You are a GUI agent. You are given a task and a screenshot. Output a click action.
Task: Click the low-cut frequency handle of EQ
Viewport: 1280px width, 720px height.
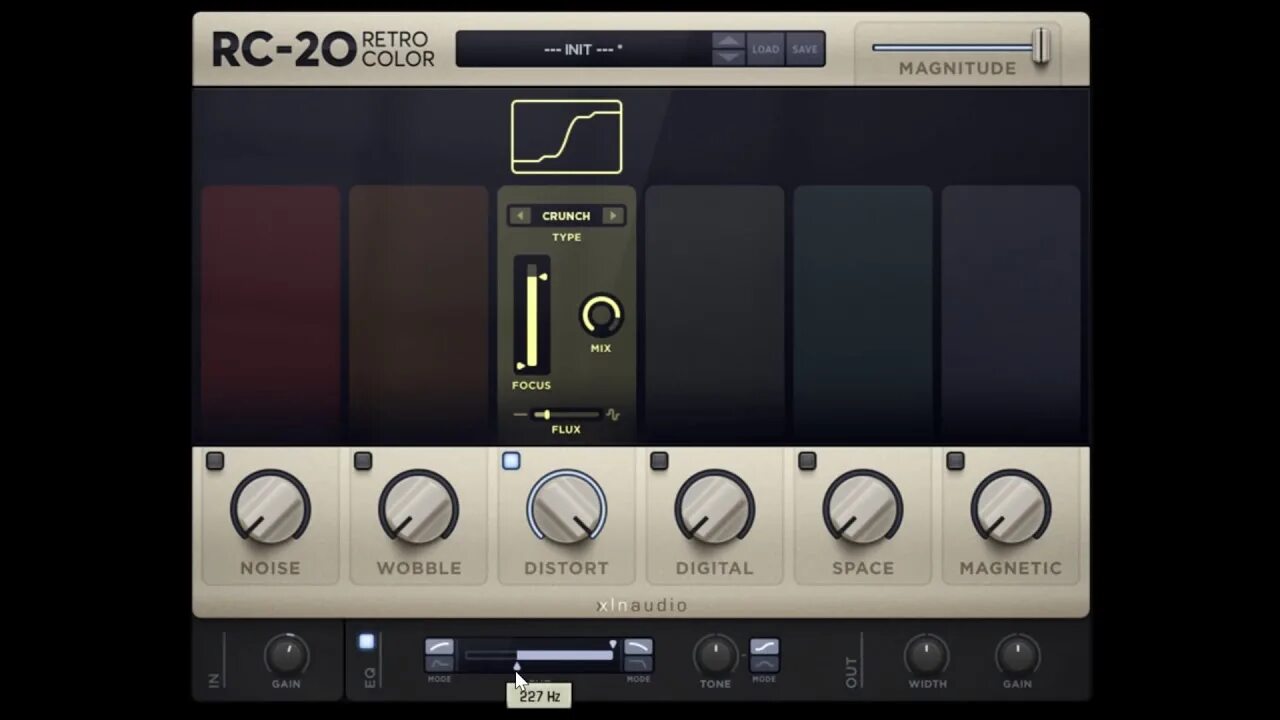coord(517,666)
